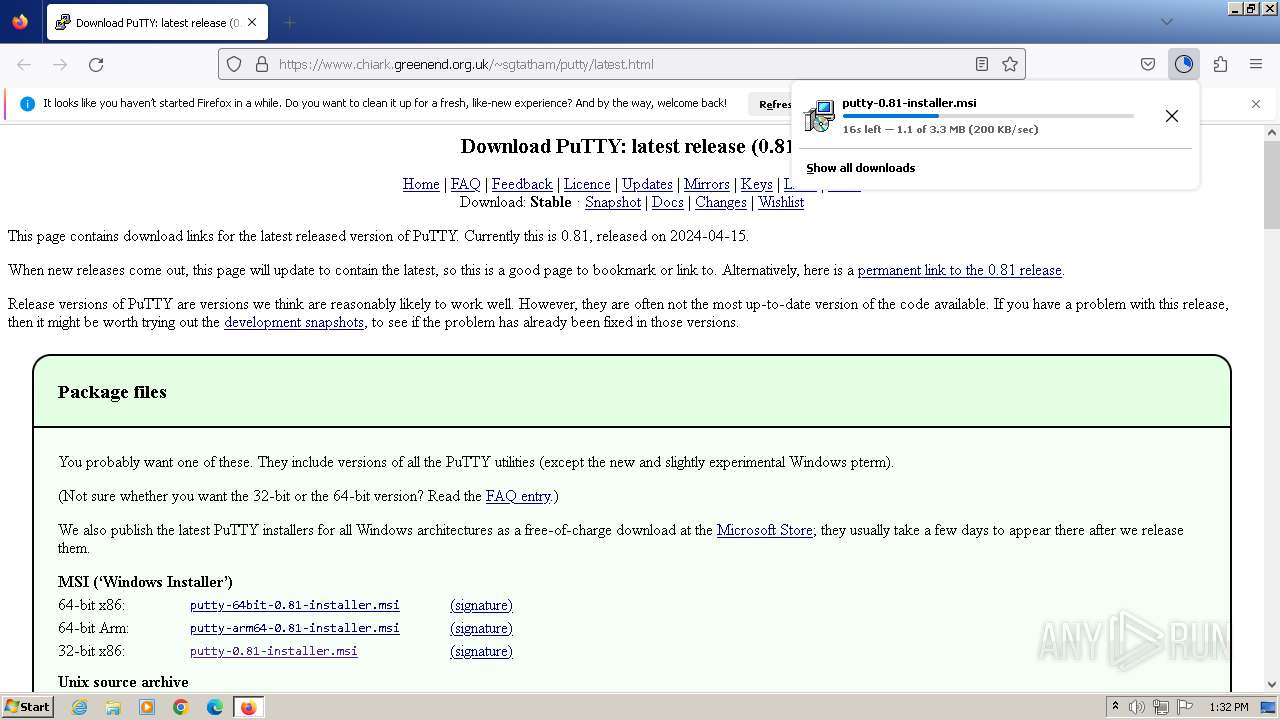Show site security padlock info
1280x720 pixels.
(262, 64)
